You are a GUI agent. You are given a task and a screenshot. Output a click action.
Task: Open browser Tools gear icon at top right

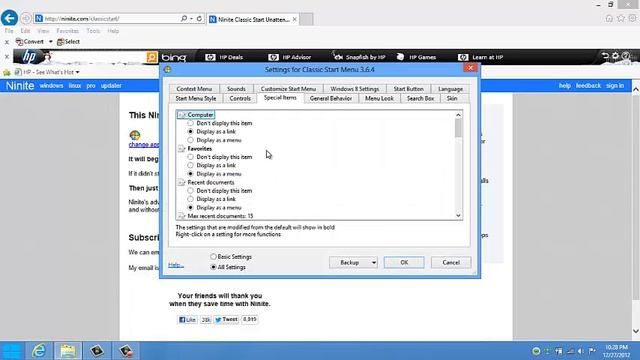632,18
